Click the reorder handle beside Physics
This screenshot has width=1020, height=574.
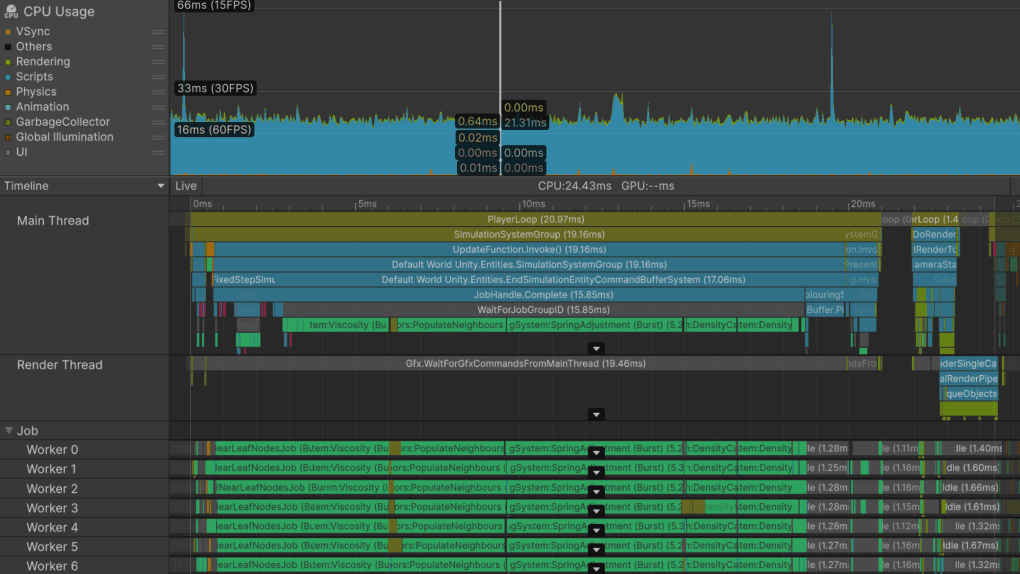tap(158, 92)
